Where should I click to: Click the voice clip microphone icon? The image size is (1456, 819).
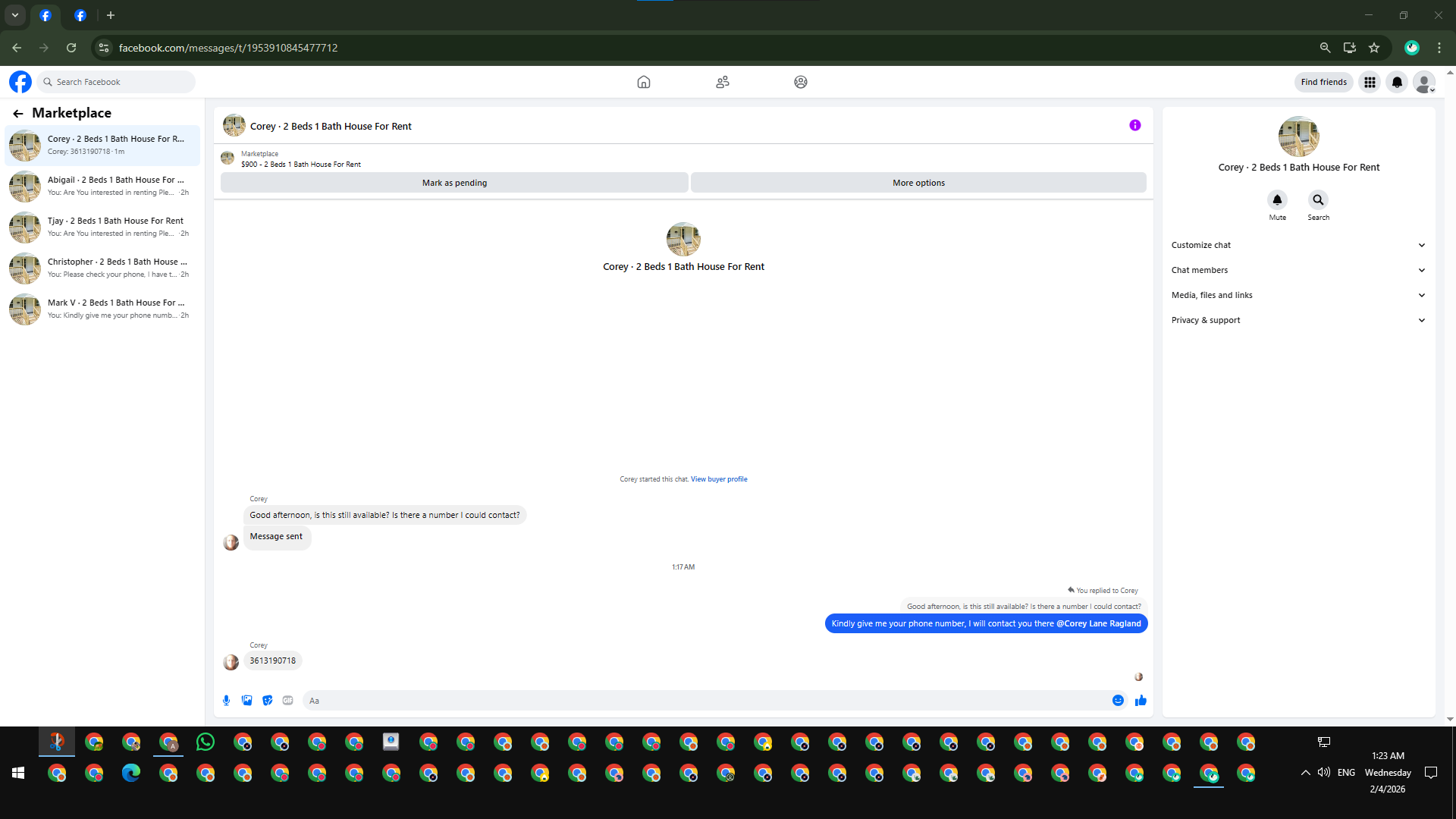226,701
